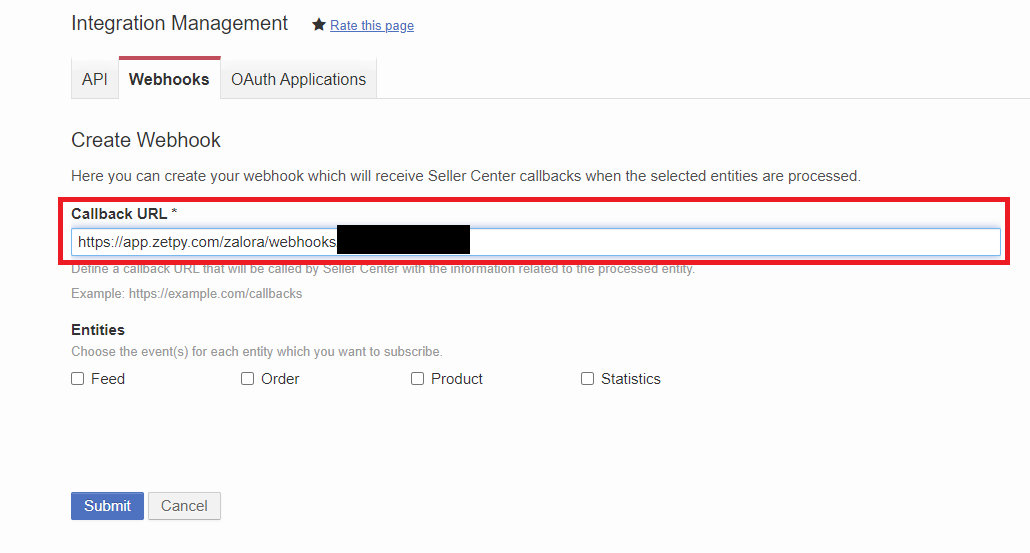Cancel the webhook creation
This screenshot has width=1030, height=553.
[184, 506]
